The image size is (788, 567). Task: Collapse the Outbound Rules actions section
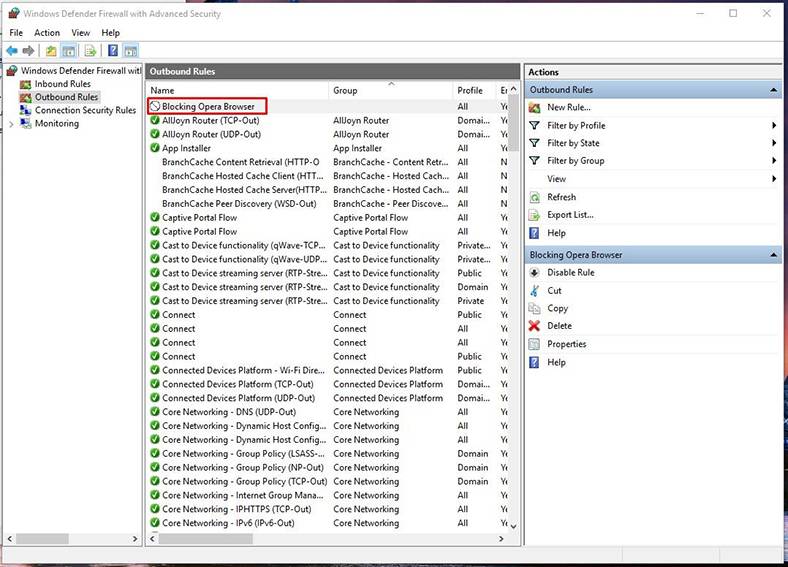click(773, 90)
